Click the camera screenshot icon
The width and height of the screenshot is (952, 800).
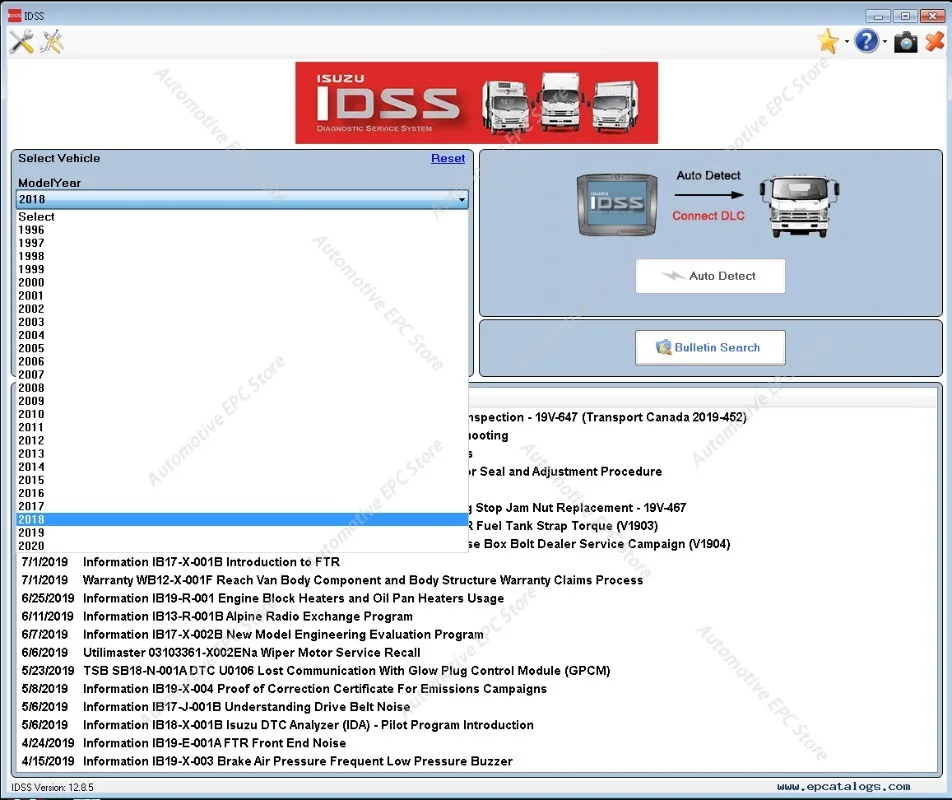pos(905,42)
